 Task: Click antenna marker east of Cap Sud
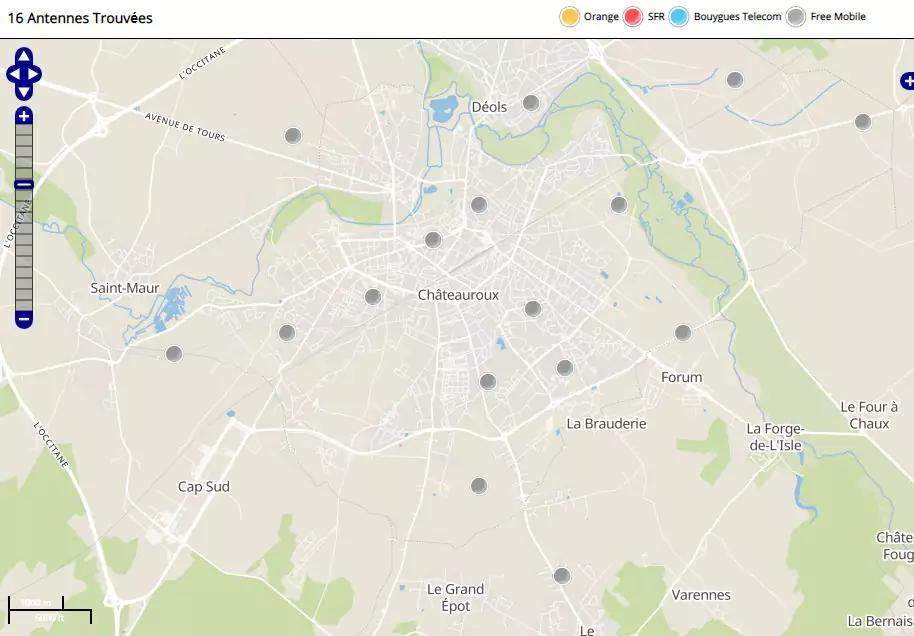point(479,485)
